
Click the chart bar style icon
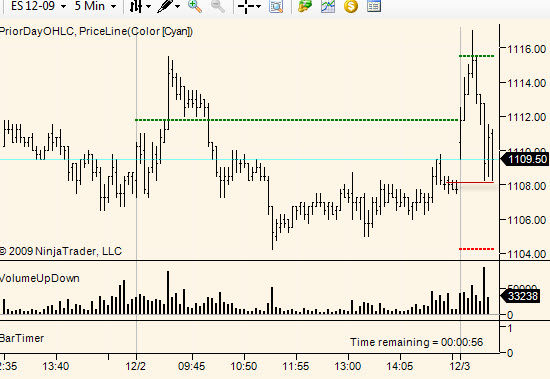[x=136, y=6]
